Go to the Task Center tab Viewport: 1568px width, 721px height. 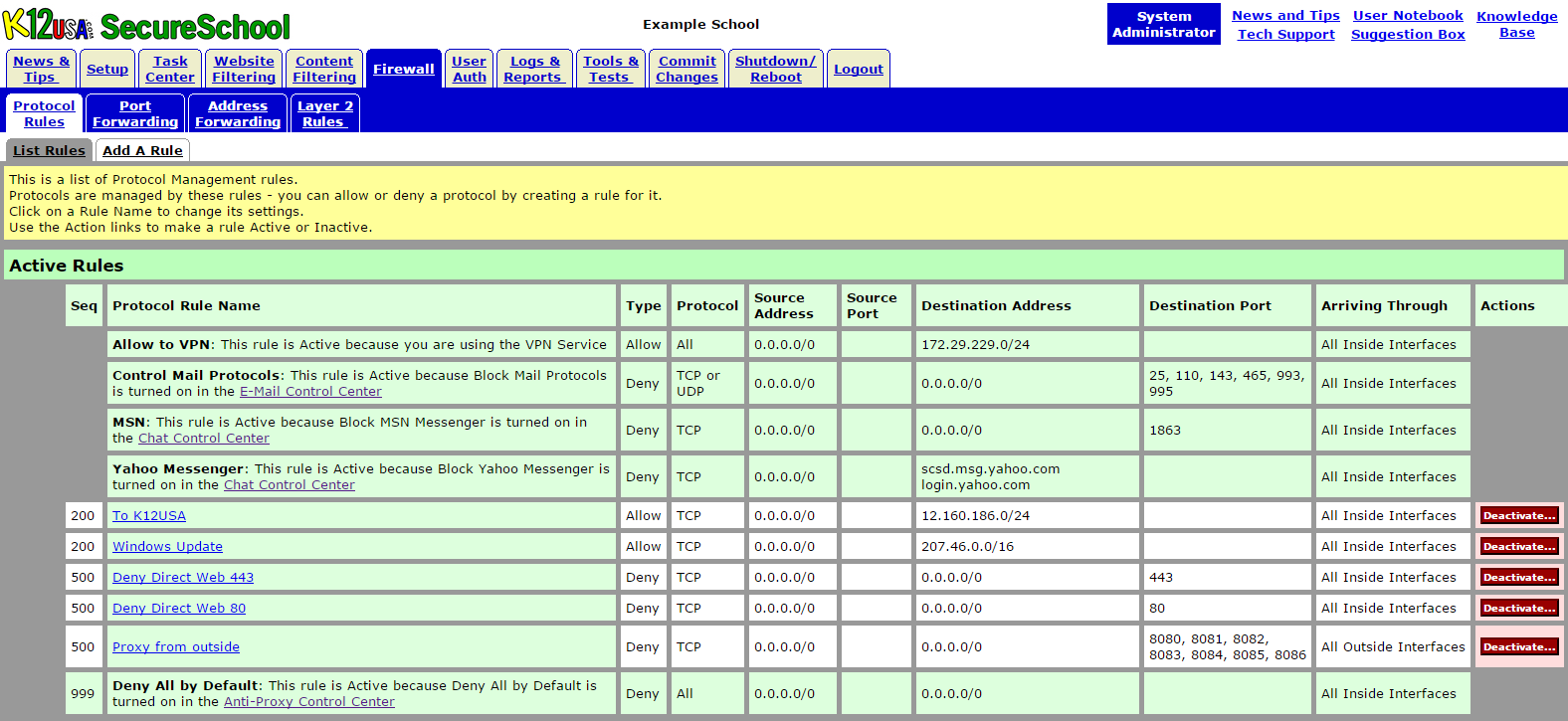click(x=170, y=69)
